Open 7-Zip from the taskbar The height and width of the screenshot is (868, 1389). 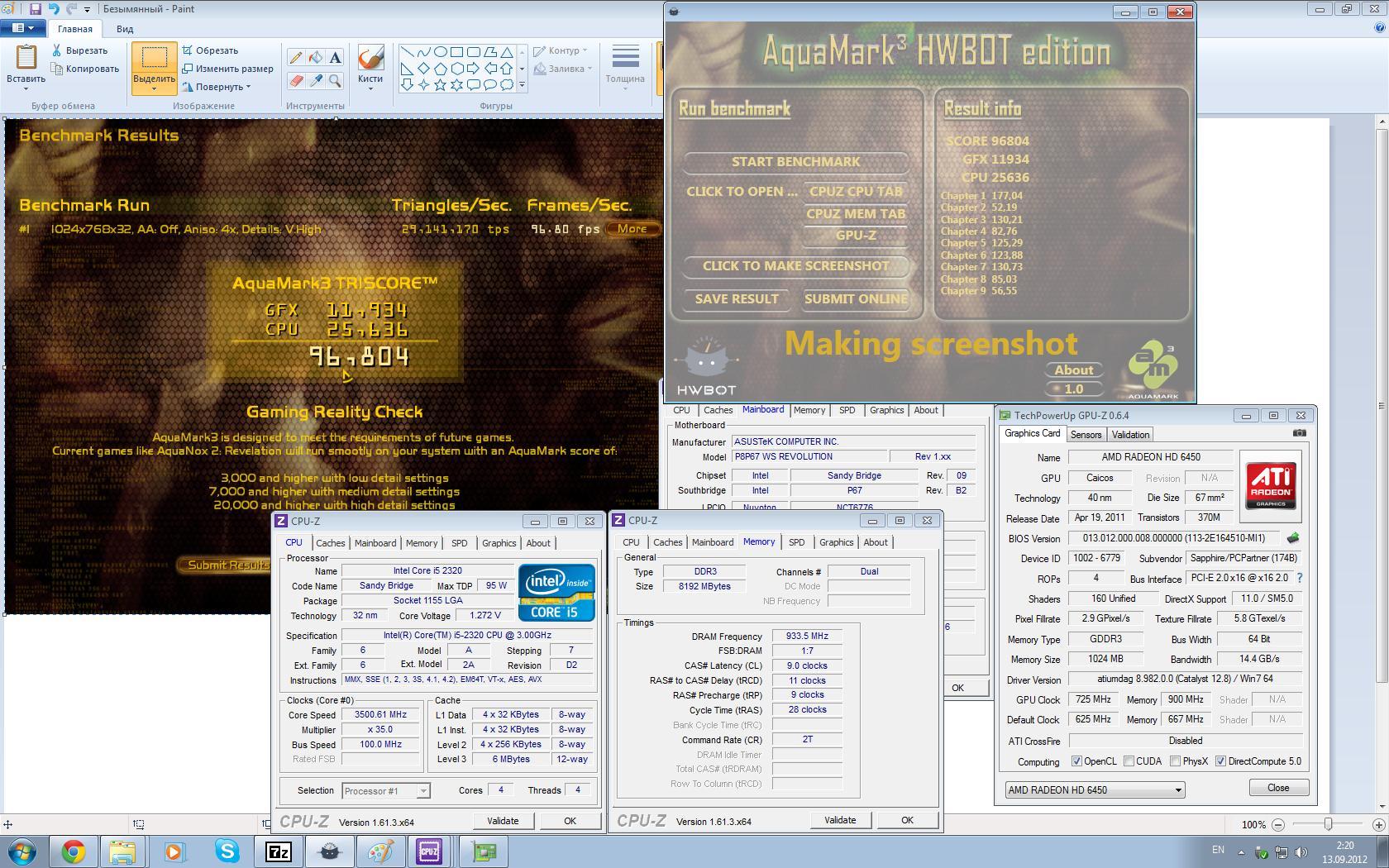[278, 851]
